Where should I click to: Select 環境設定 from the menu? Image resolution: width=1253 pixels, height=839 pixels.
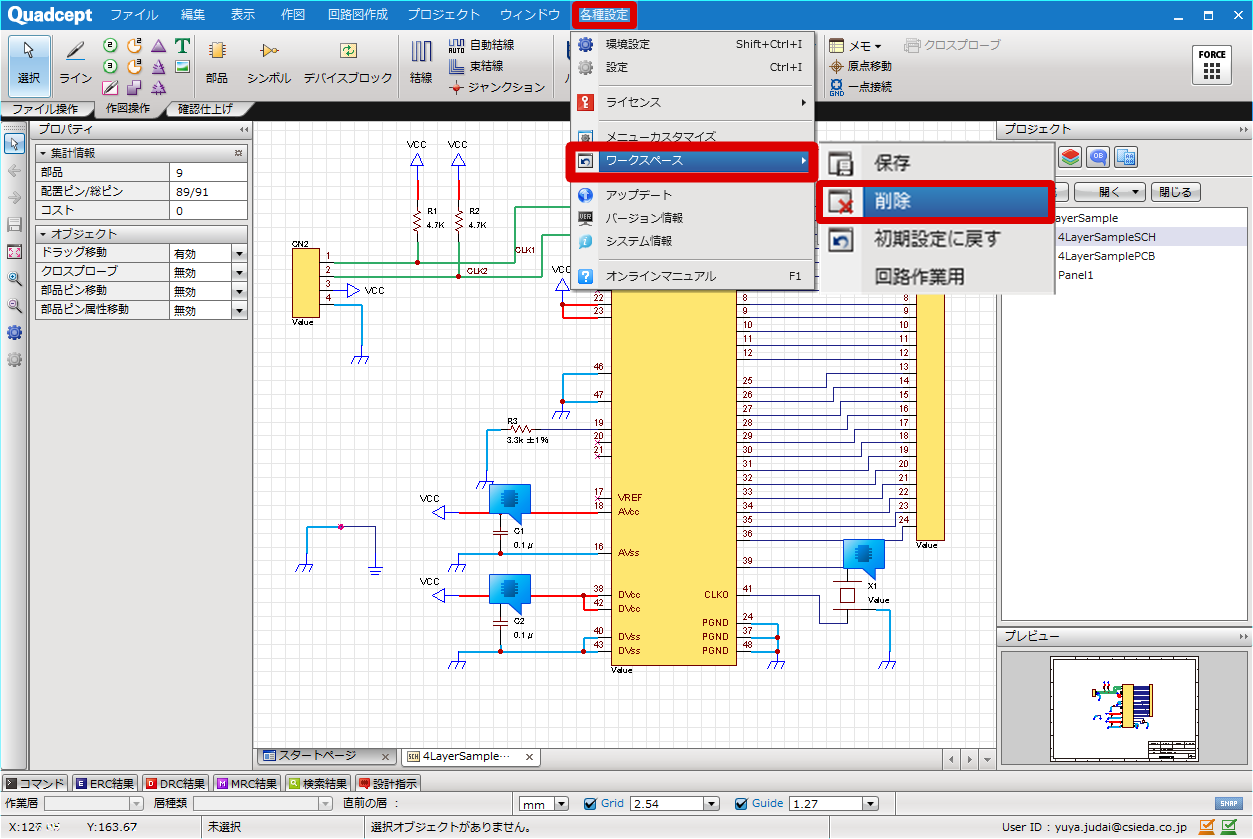tap(695, 44)
